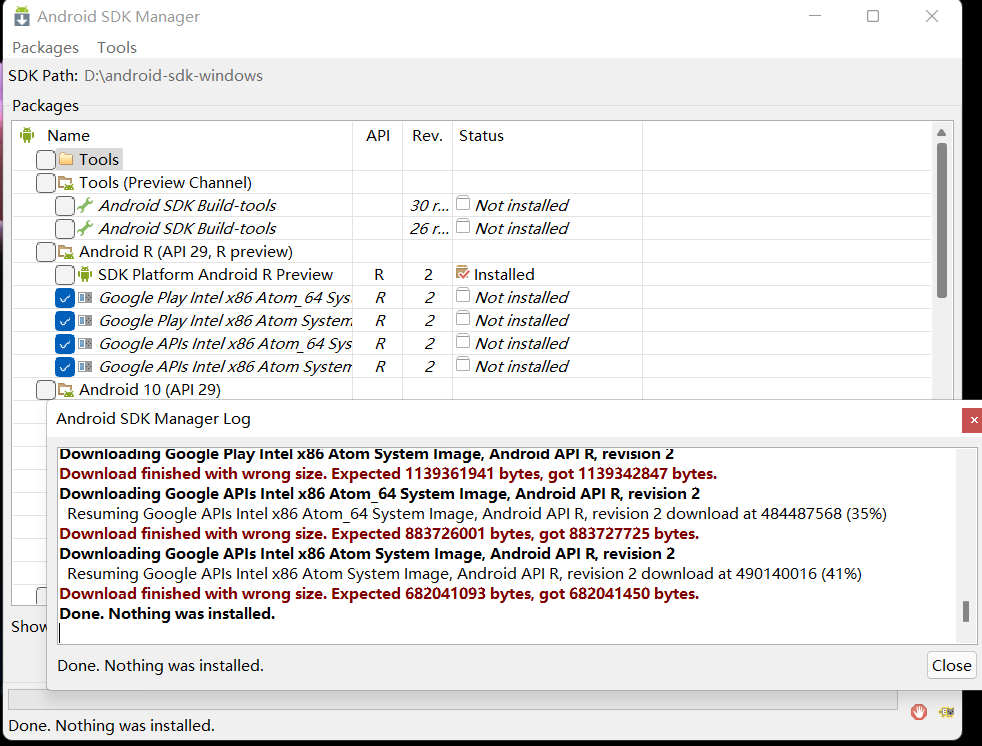Click the system image icon for Google APIs Intel x86 Atom System

coord(85,366)
